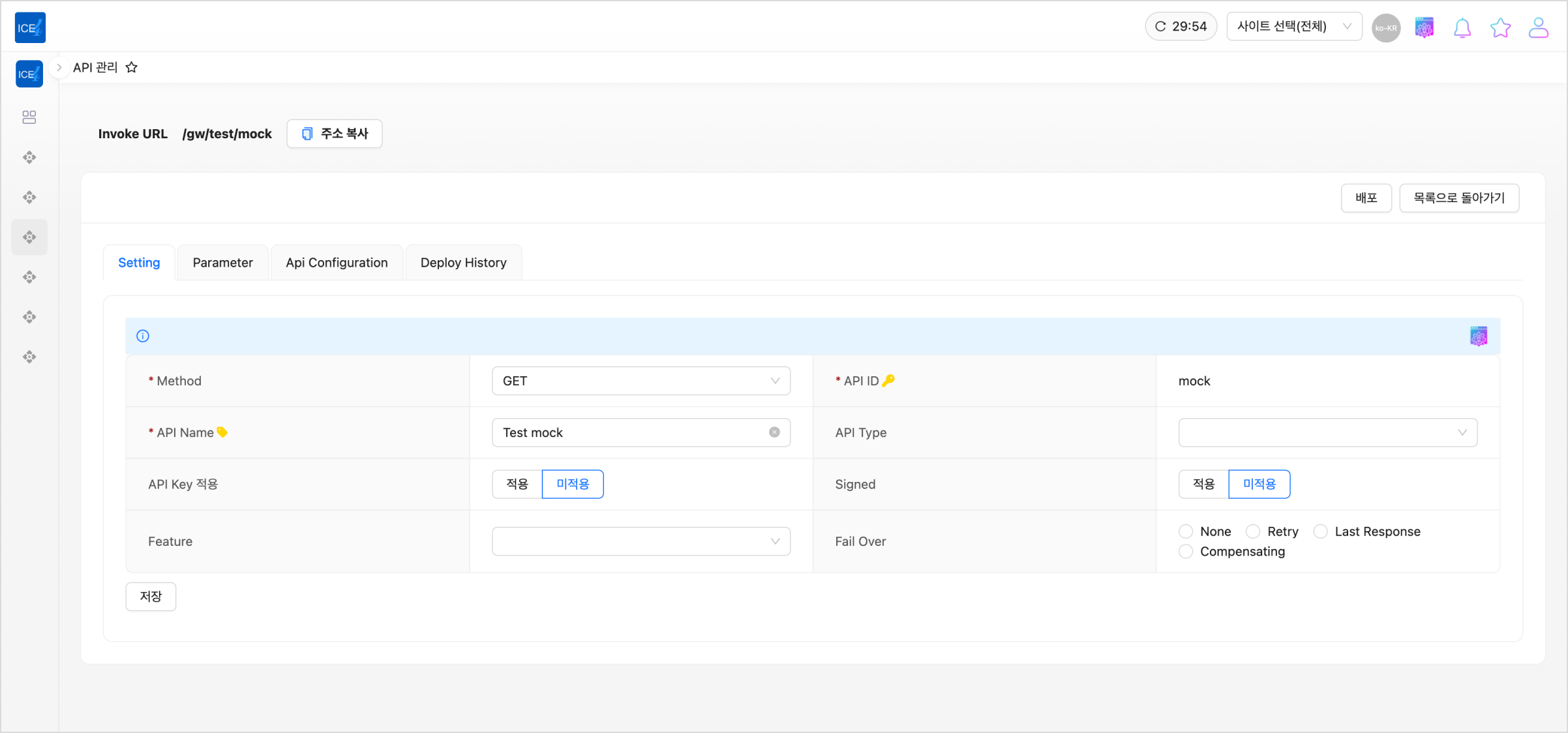This screenshot has width=1568, height=733.
Task: Select the None fail over option
Action: tap(1186, 531)
